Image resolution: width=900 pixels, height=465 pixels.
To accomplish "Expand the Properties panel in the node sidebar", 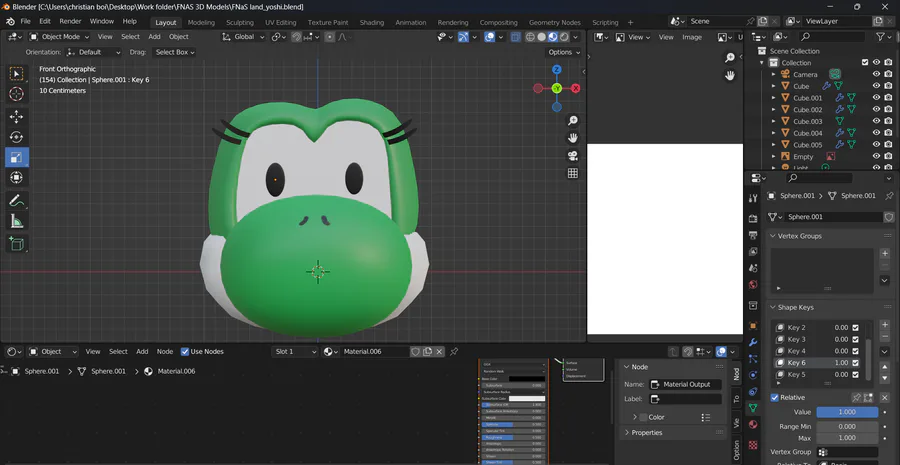I will (x=626, y=432).
